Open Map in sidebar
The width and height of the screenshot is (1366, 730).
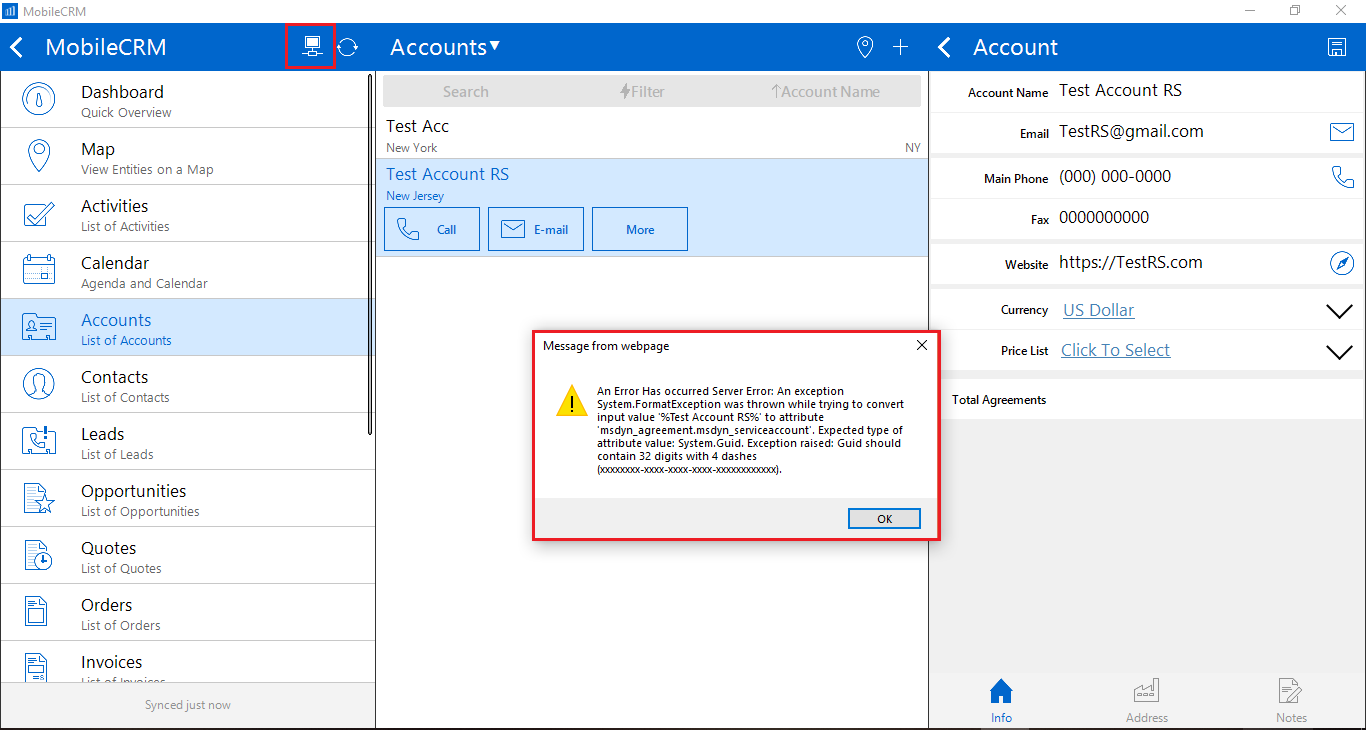(x=187, y=157)
